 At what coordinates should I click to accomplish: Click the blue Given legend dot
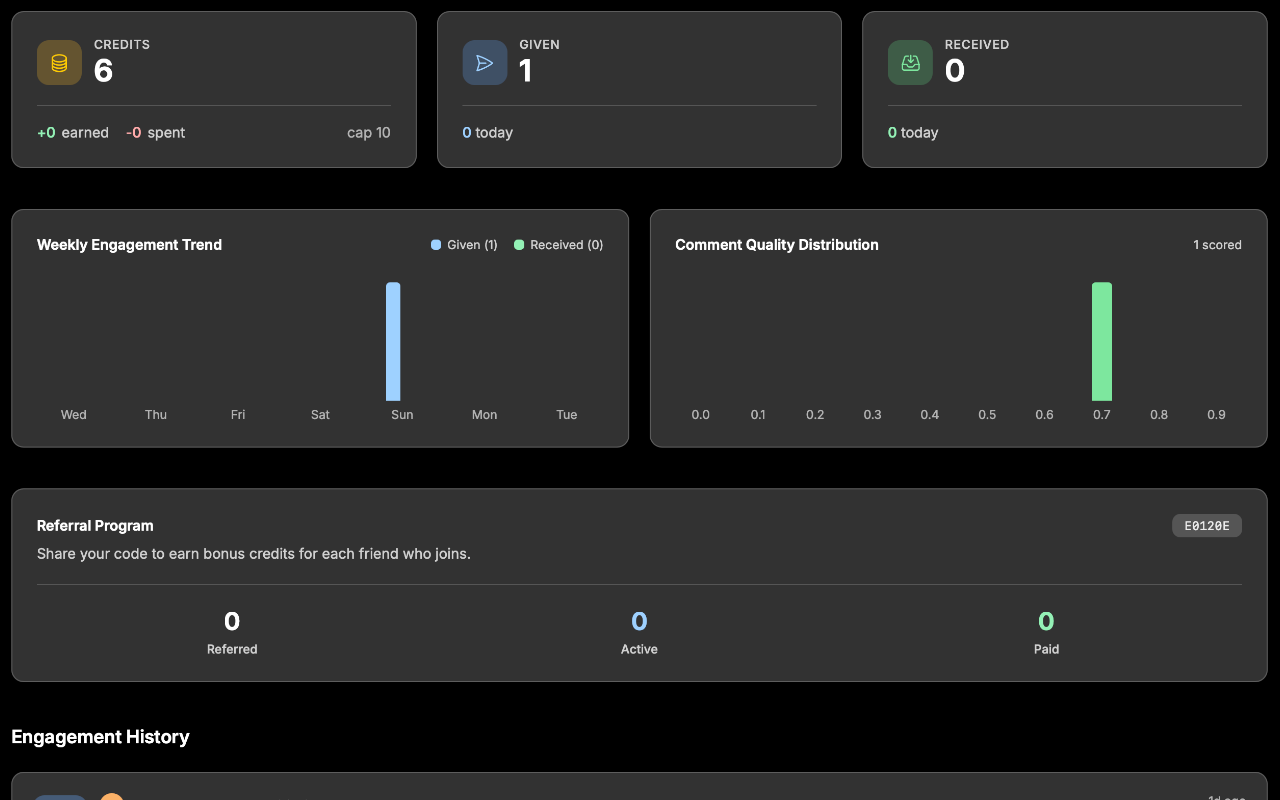pos(434,244)
